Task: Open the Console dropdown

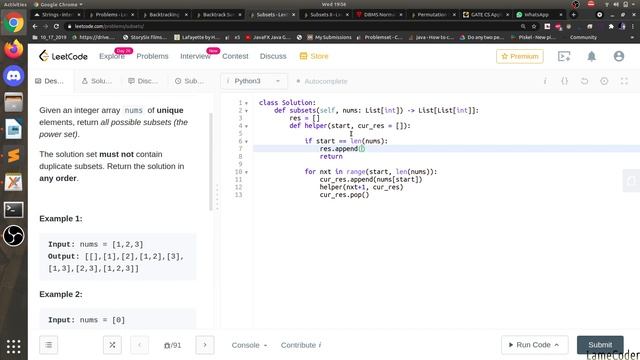Action: tap(249, 345)
